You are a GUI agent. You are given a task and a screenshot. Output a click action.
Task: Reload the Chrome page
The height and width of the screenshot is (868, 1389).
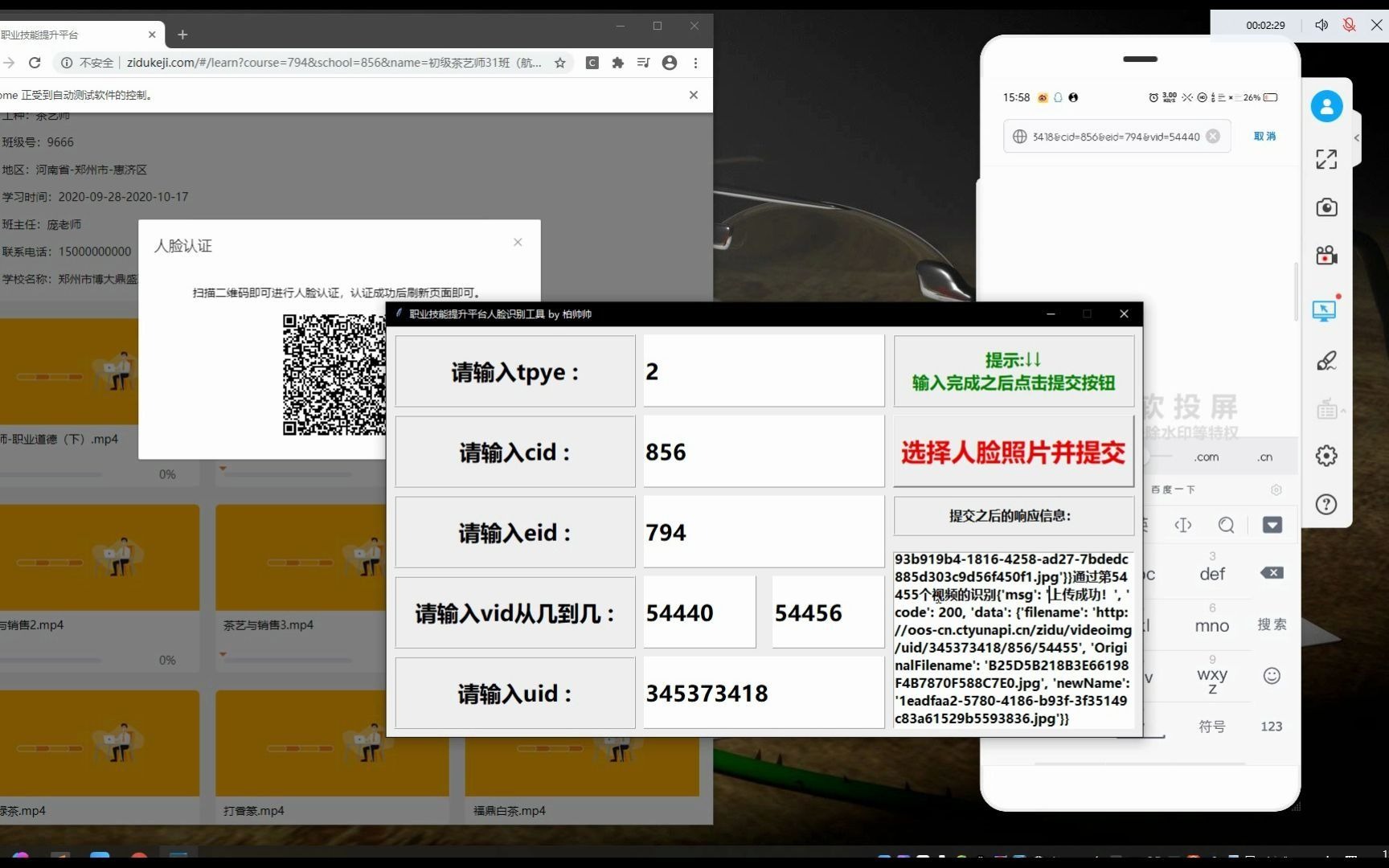coord(35,63)
